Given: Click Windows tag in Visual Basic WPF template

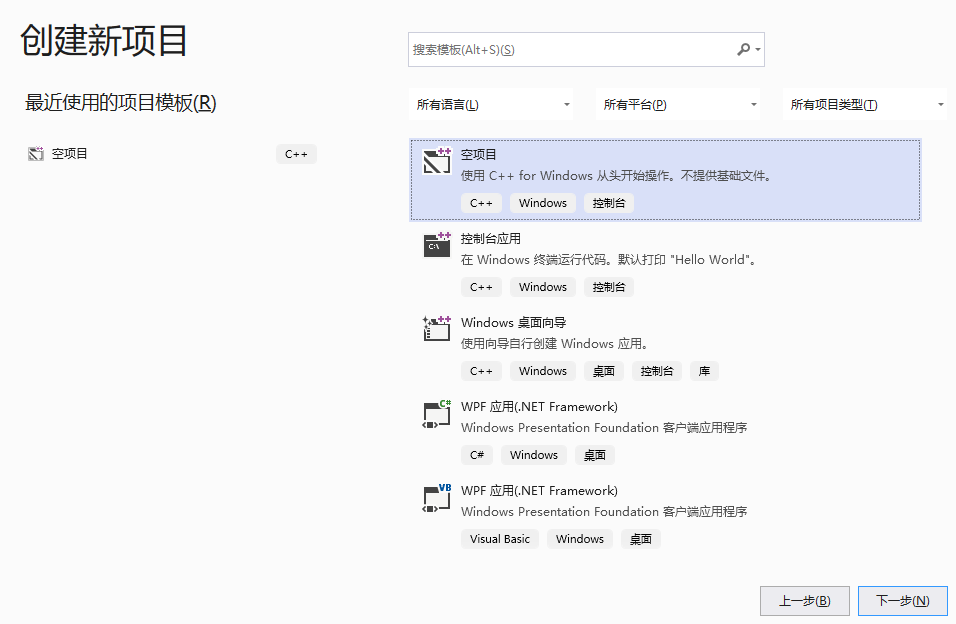Looking at the screenshot, I should (580, 539).
